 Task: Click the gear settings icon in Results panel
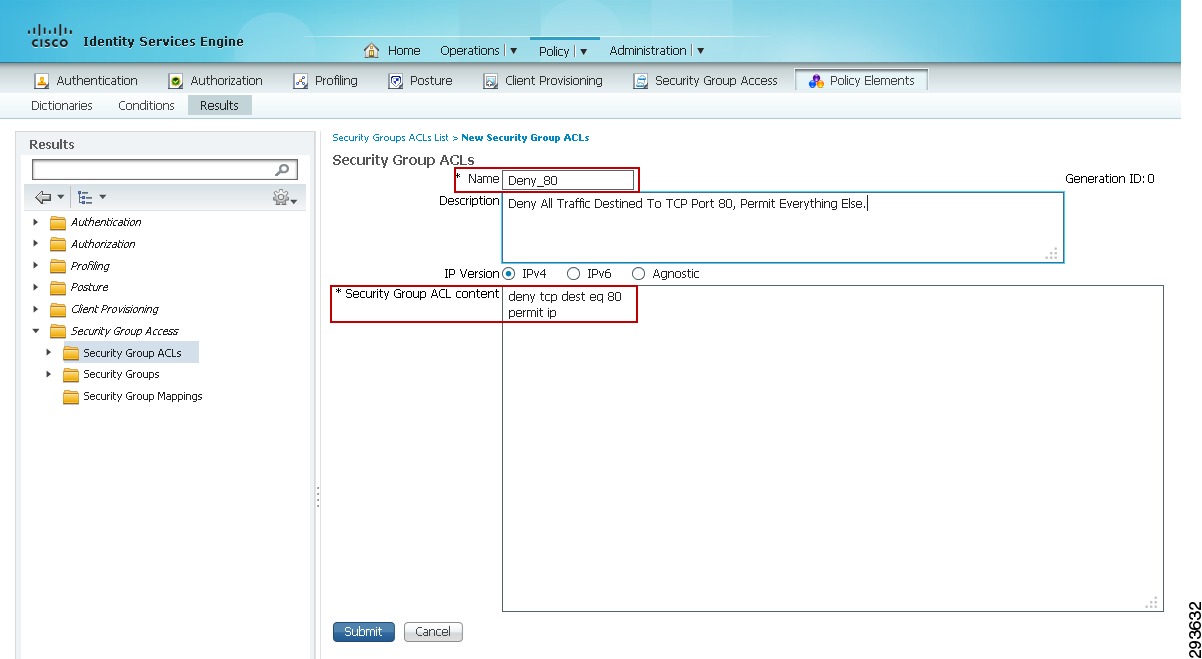coord(280,198)
